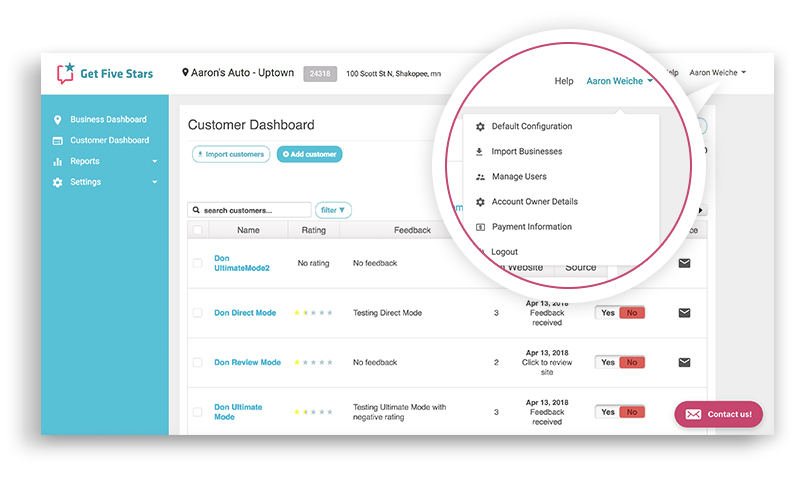The image size is (800, 497).
Task: Click the 24318 location ID badge
Action: pos(320,73)
